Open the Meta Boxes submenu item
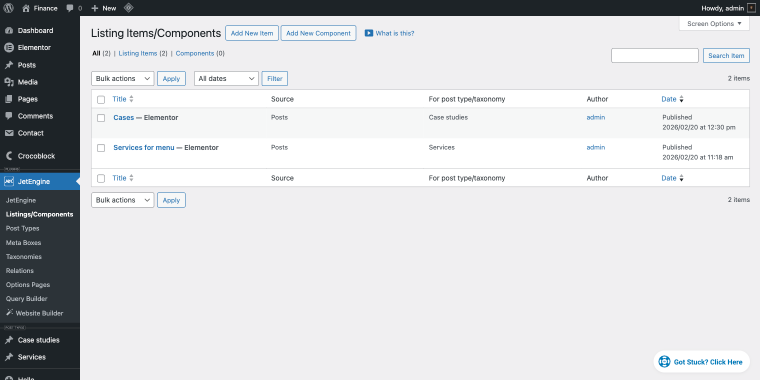This screenshot has height=380, width=760. coord(23,242)
